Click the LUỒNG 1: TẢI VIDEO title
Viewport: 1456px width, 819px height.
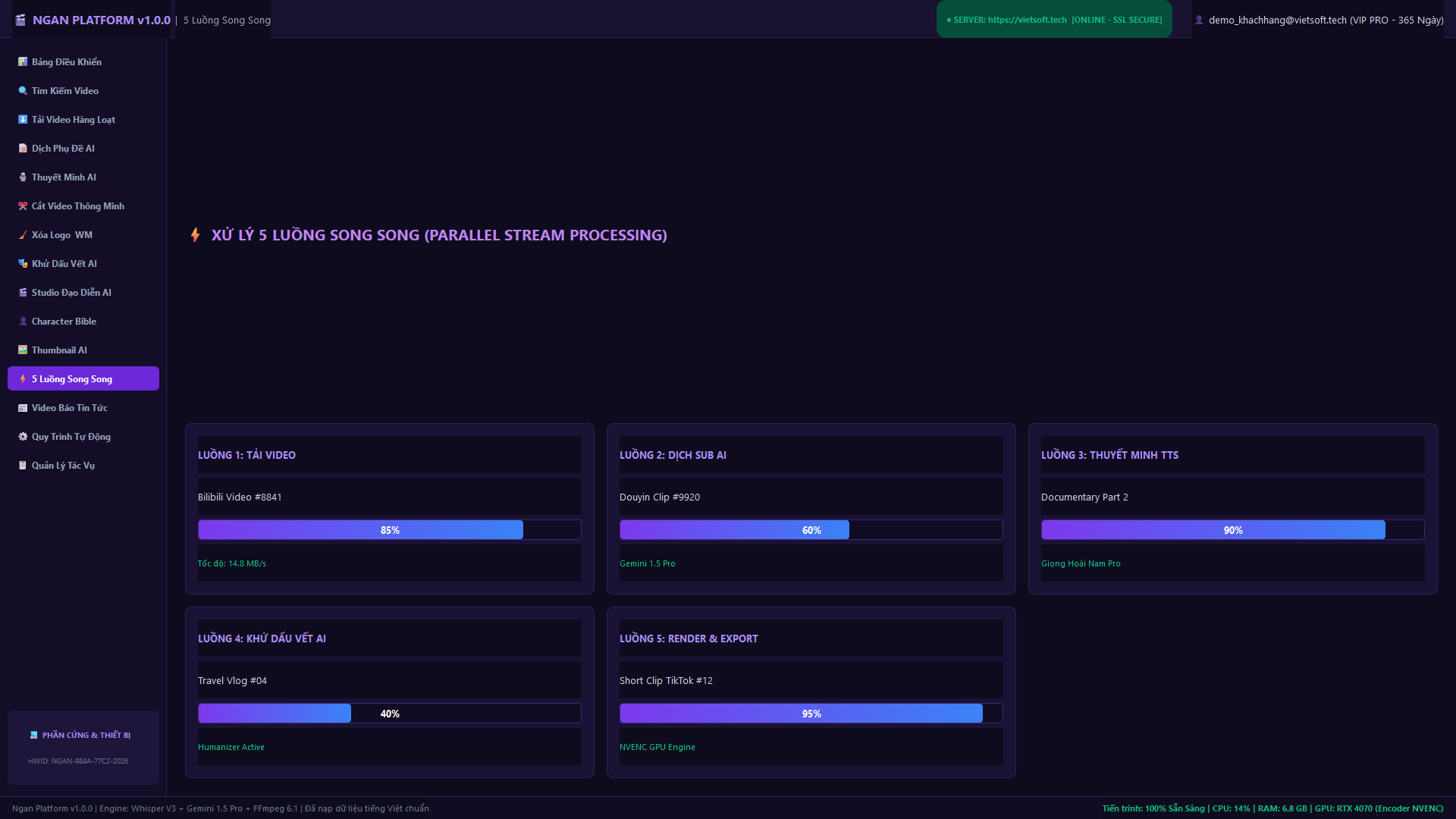(x=246, y=455)
